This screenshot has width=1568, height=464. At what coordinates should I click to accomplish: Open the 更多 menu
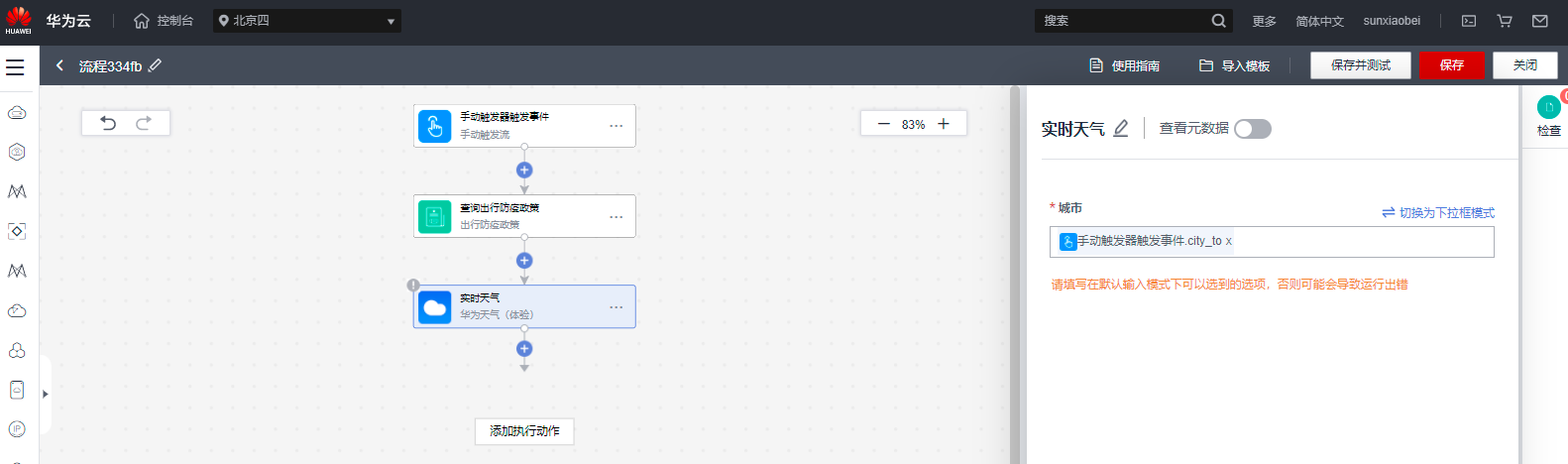(1264, 21)
